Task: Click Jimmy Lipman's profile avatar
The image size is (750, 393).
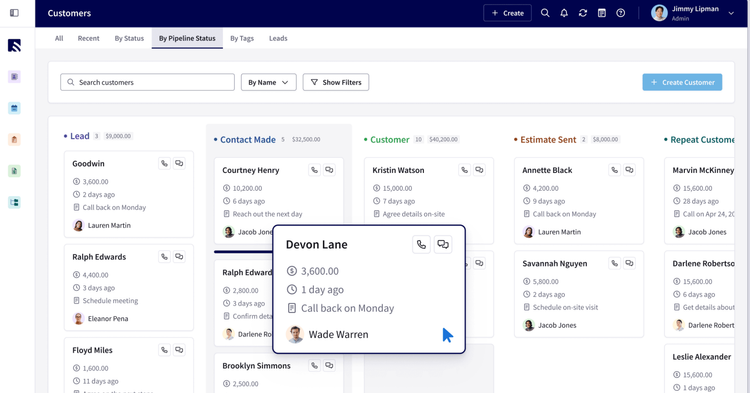Action: (x=659, y=13)
